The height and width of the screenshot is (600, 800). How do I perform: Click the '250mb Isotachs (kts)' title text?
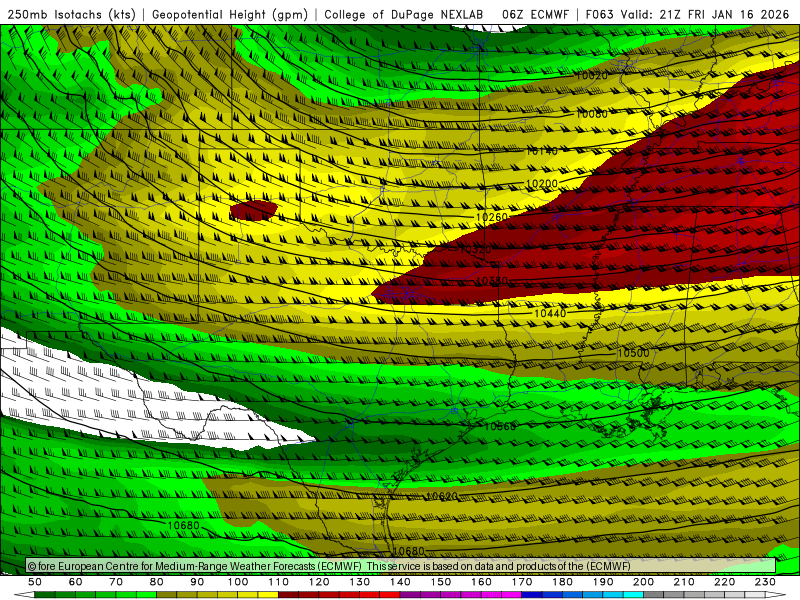[x=71, y=14]
